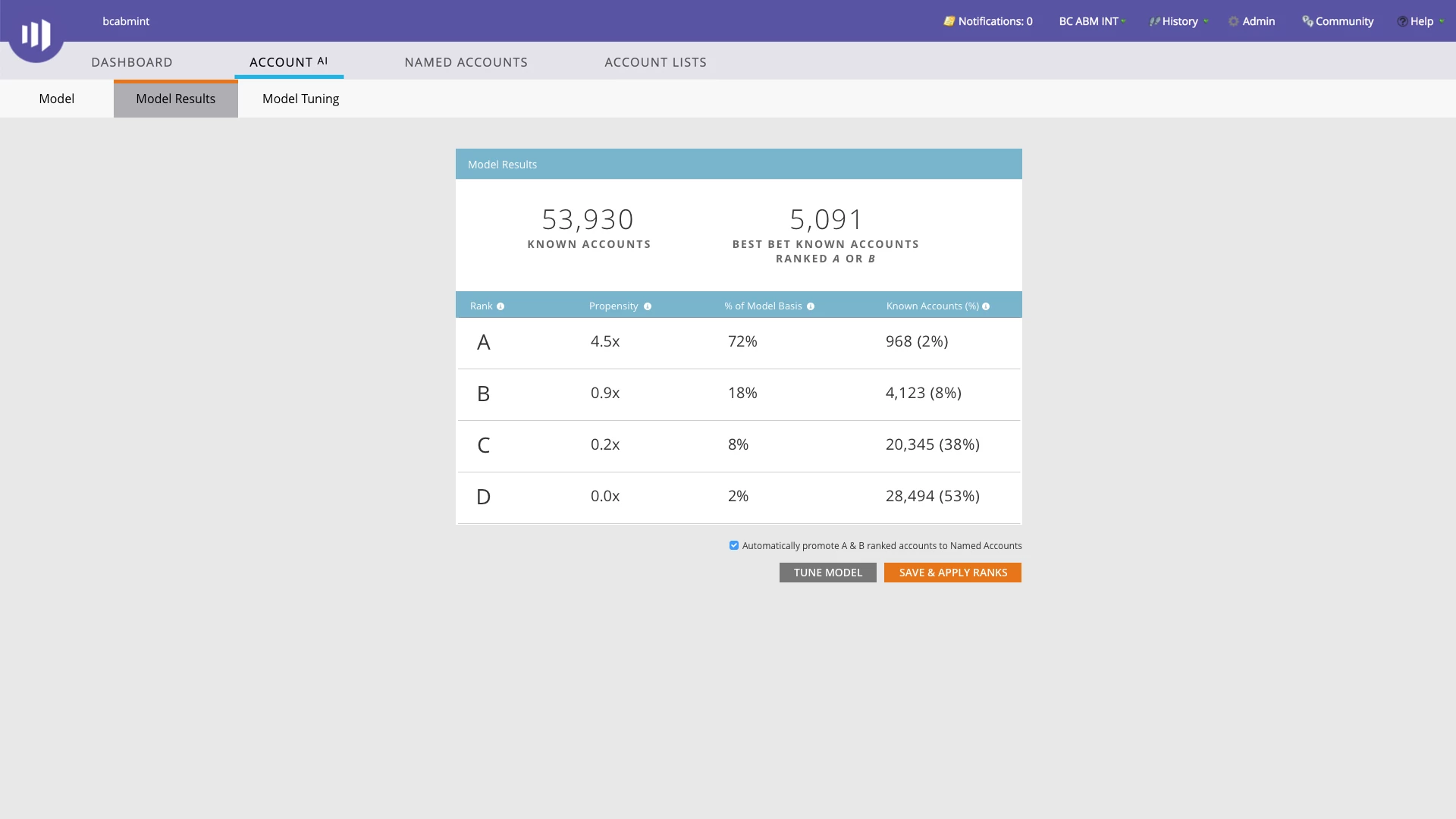Viewport: 1456px width, 819px height.
Task: Open the Community link icon
Action: (1307, 21)
